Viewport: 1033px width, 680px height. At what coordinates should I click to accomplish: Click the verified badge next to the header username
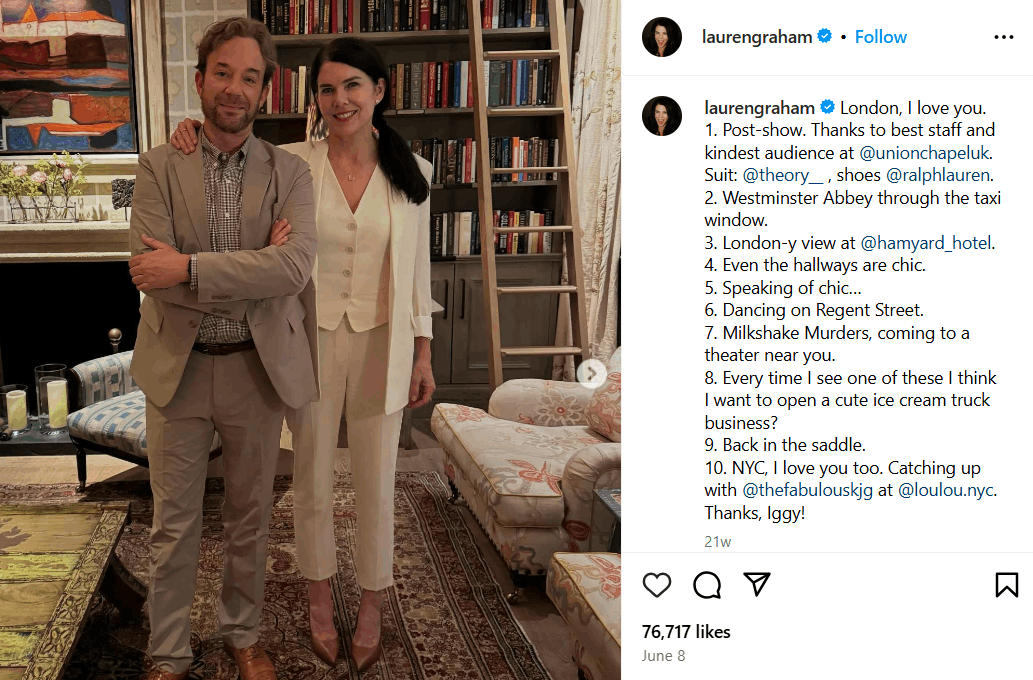[824, 36]
